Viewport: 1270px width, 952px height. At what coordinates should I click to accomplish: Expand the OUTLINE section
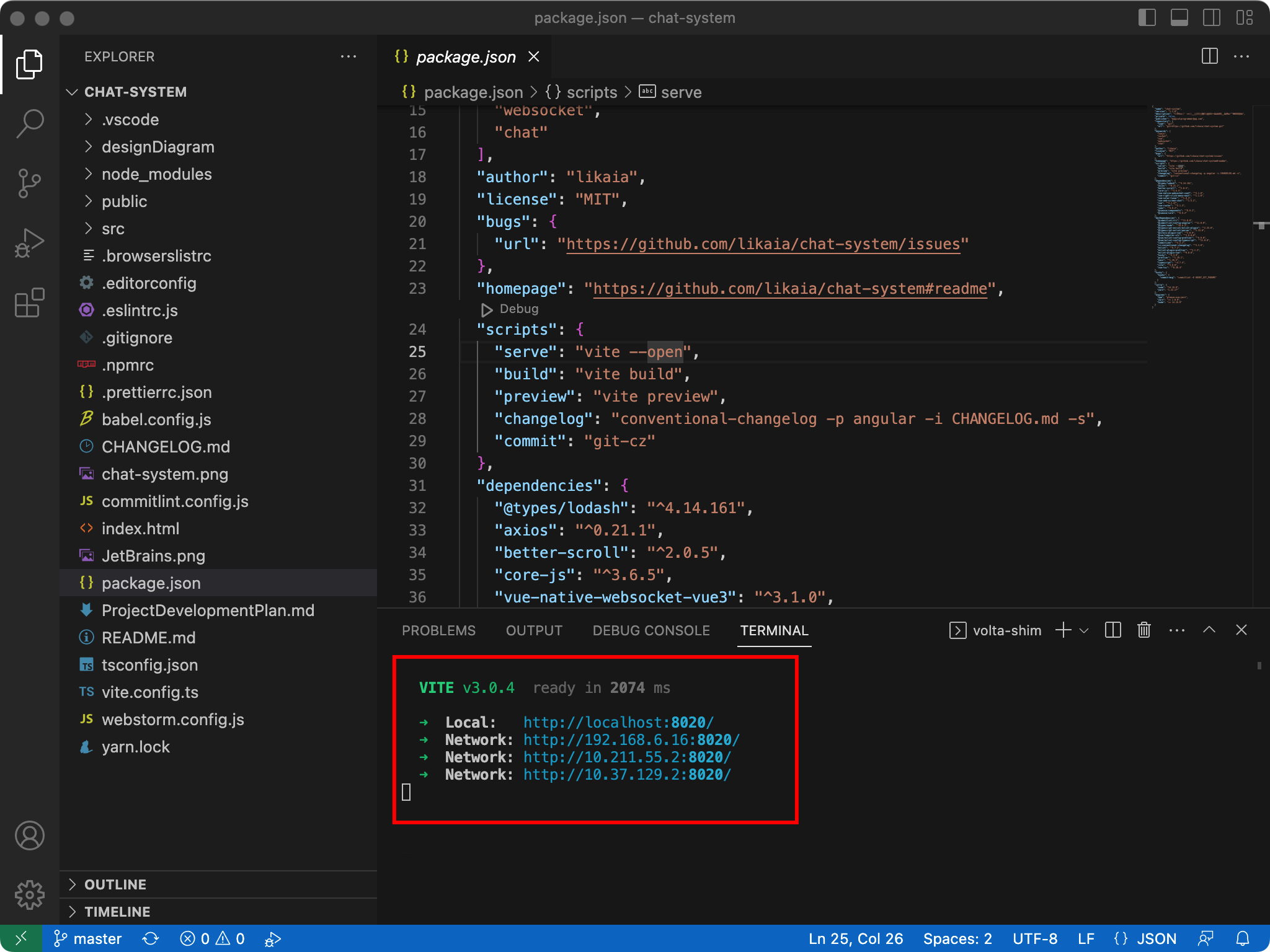[x=115, y=884]
